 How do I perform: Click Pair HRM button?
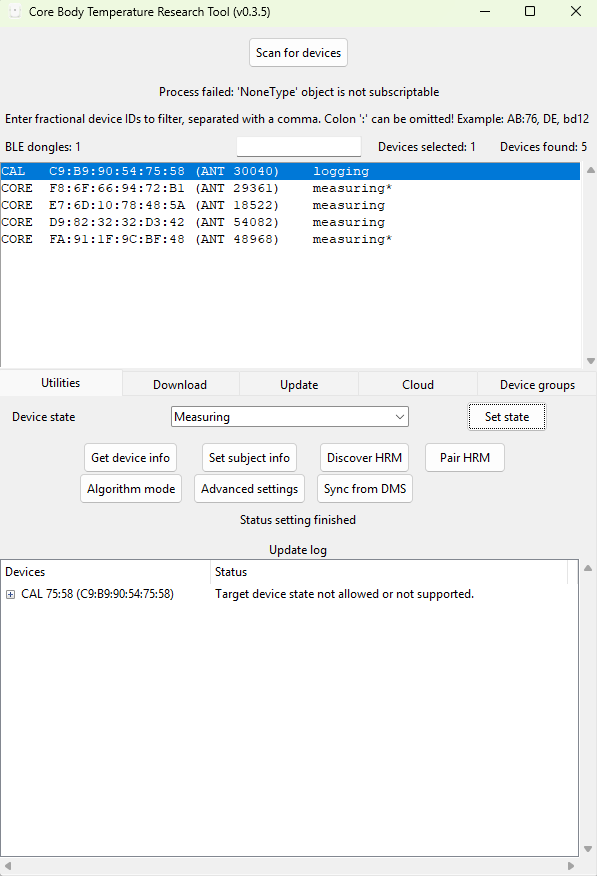[x=465, y=458]
